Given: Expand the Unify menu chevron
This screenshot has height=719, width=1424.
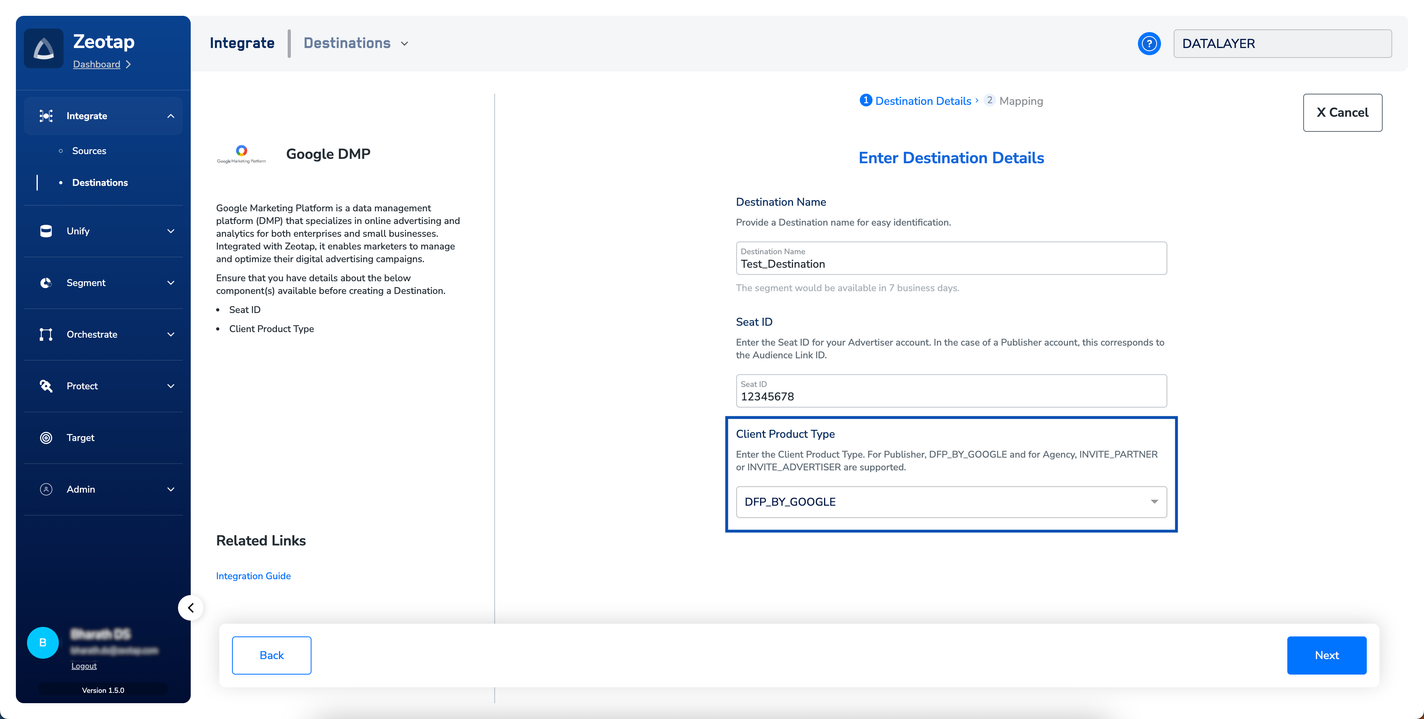Looking at the screenshot, I should [x=171, y=231].
